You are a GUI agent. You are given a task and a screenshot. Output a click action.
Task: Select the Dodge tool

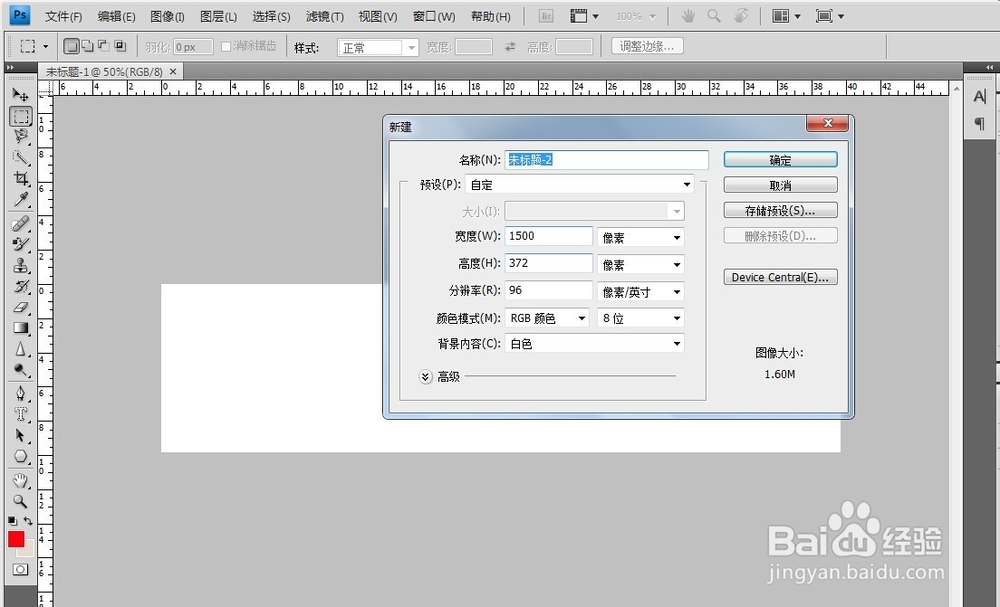click(20, 370)
